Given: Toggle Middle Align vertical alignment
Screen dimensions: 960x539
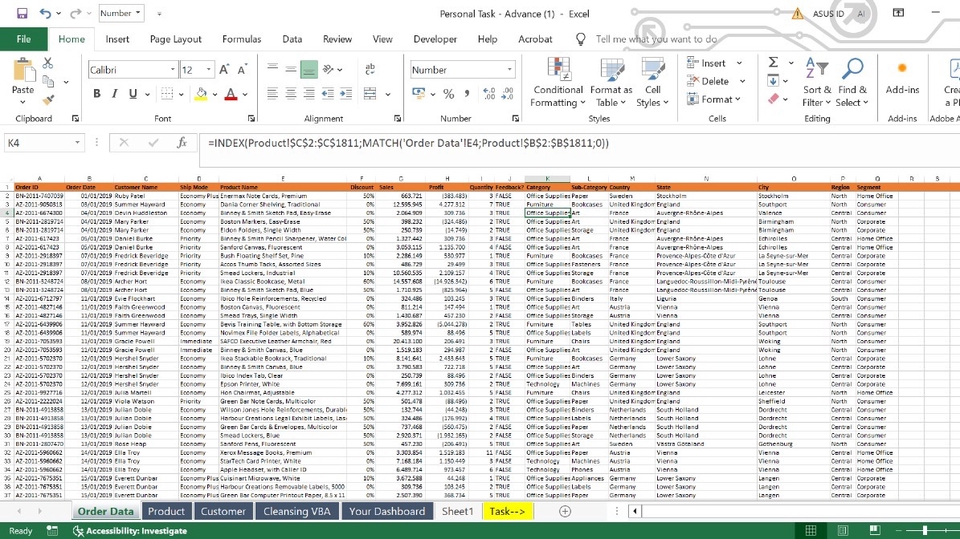Looking at the screenshot, I should point(291,69).
